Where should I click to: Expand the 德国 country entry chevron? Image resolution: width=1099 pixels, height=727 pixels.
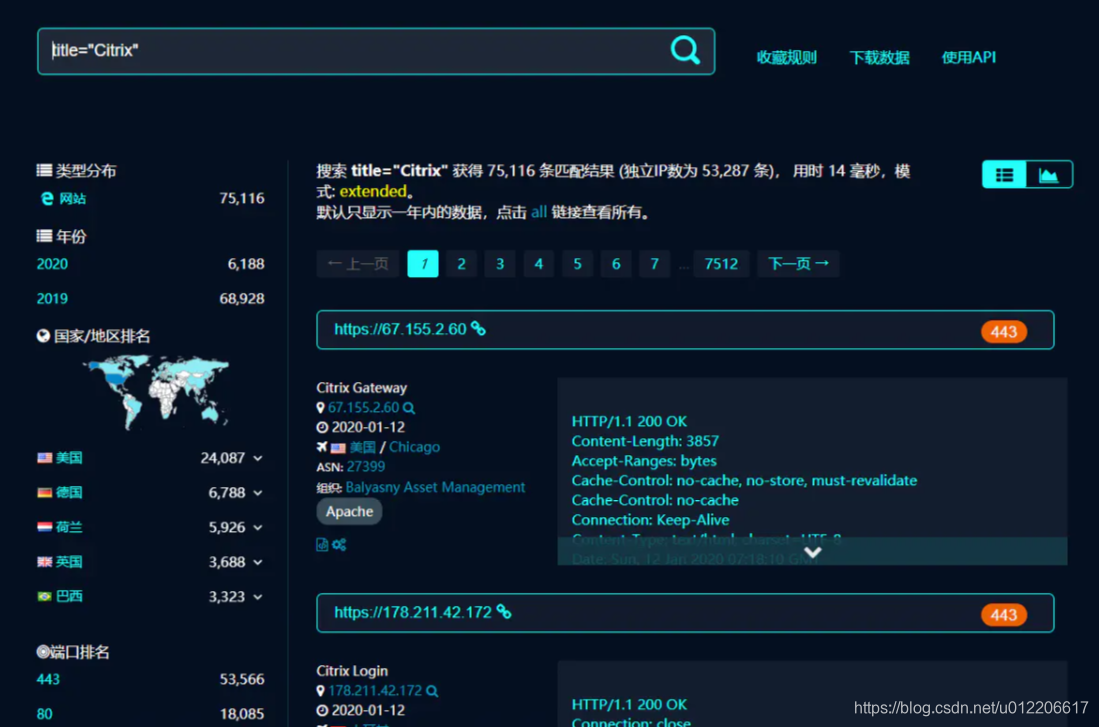[258, 493]
